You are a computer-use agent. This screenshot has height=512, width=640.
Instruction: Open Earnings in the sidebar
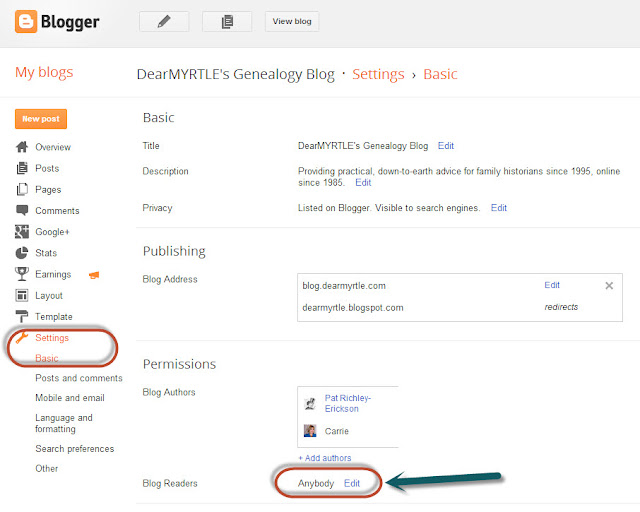click(x=53, y=274)
